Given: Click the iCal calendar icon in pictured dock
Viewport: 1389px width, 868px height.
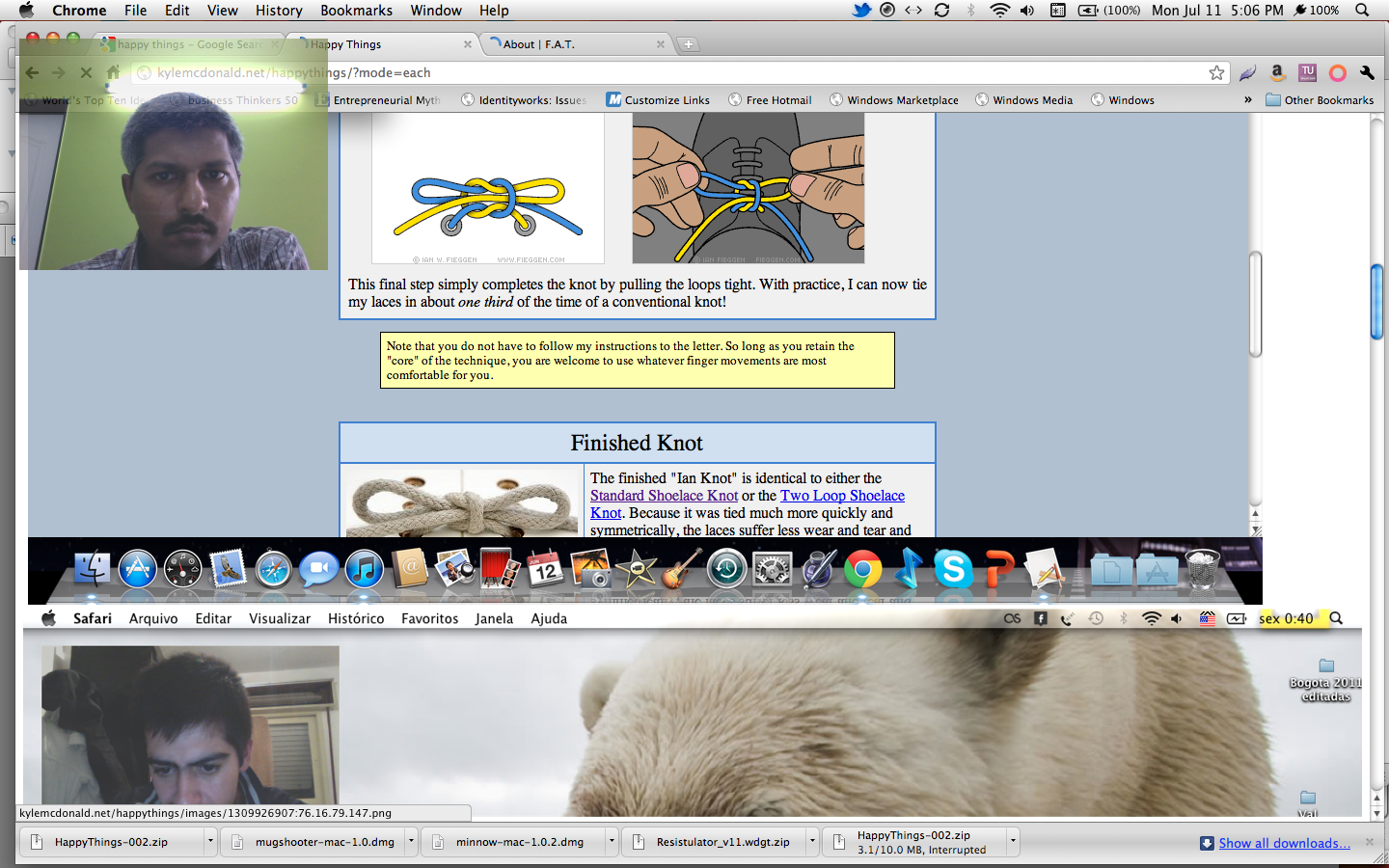Looking at the screenshot, I should pyautogui.click(x=545, y=569).
